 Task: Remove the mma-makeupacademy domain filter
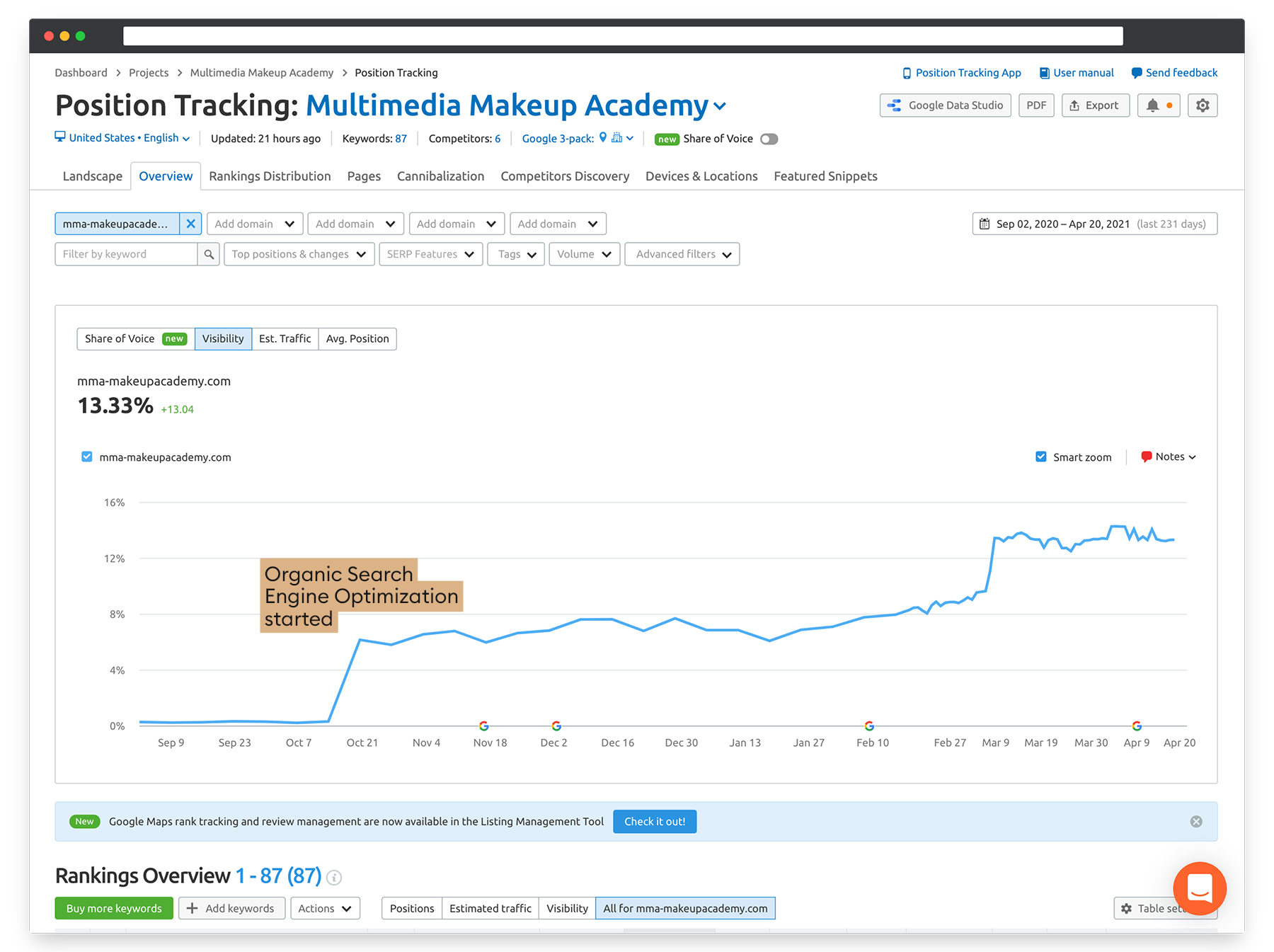pyautogui.click(x=190, y=224)
